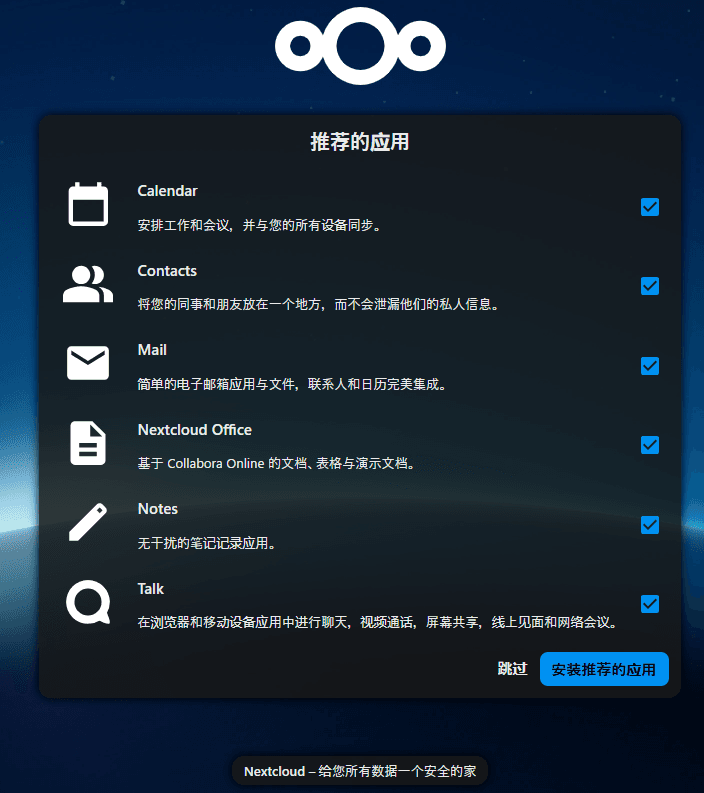Click the Calendar app icon
This screenshot has height=793, width=704.
coord(88,205)
